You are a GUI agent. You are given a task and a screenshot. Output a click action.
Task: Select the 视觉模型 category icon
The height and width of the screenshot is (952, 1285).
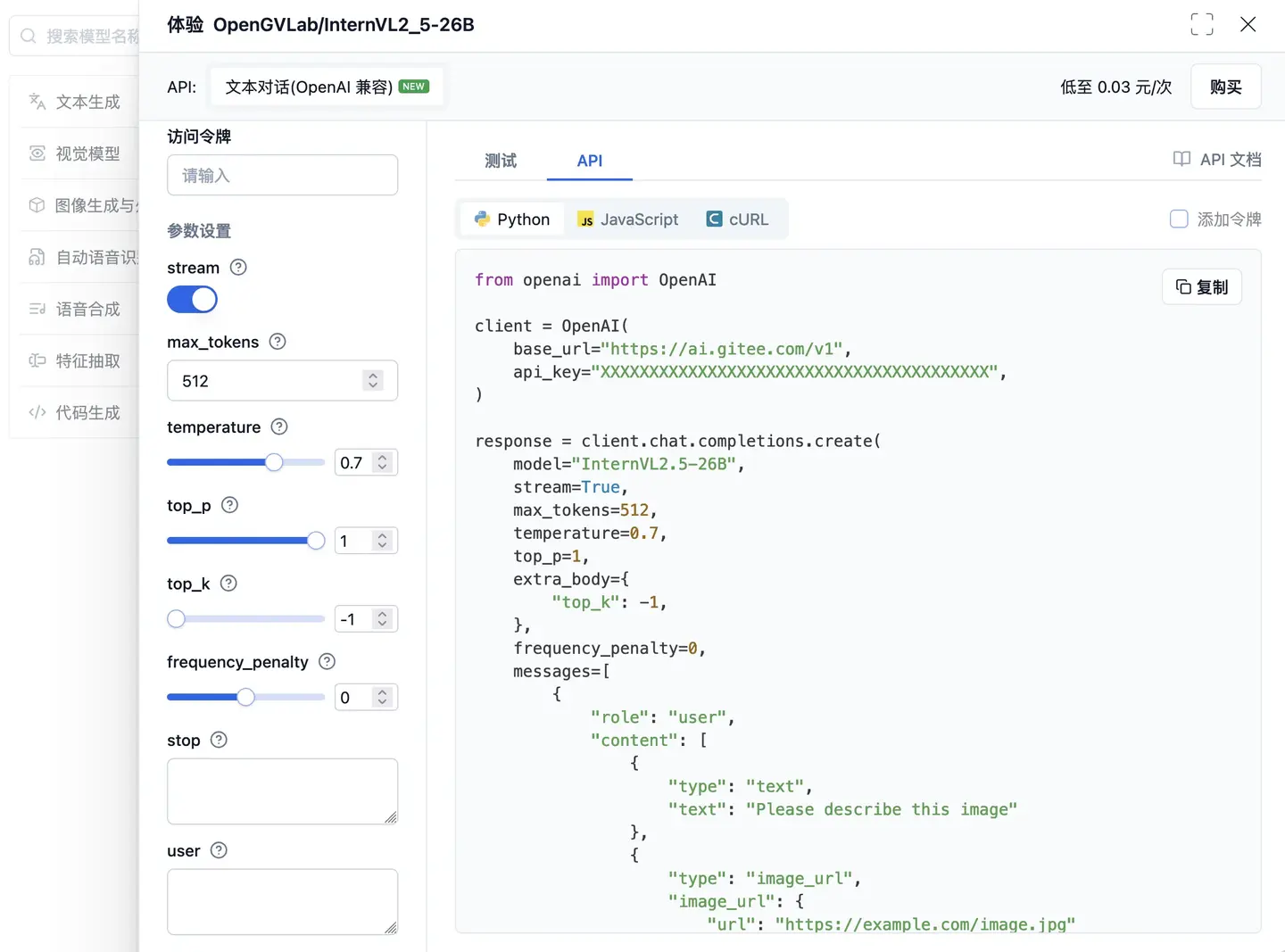pyautogui.click(x=37, y=153)
